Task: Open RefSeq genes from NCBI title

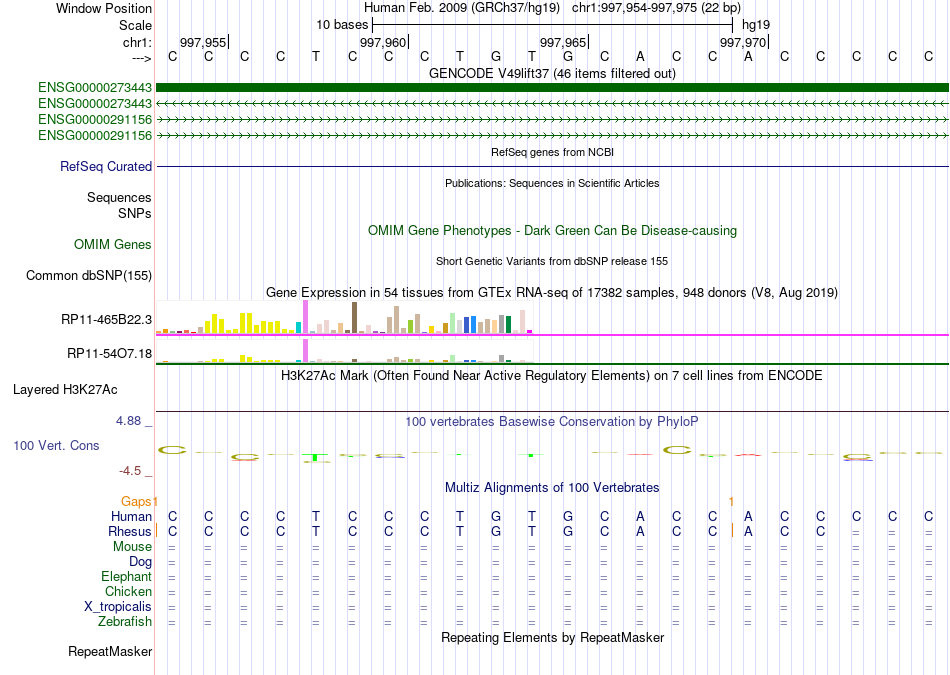Action: 552,152
